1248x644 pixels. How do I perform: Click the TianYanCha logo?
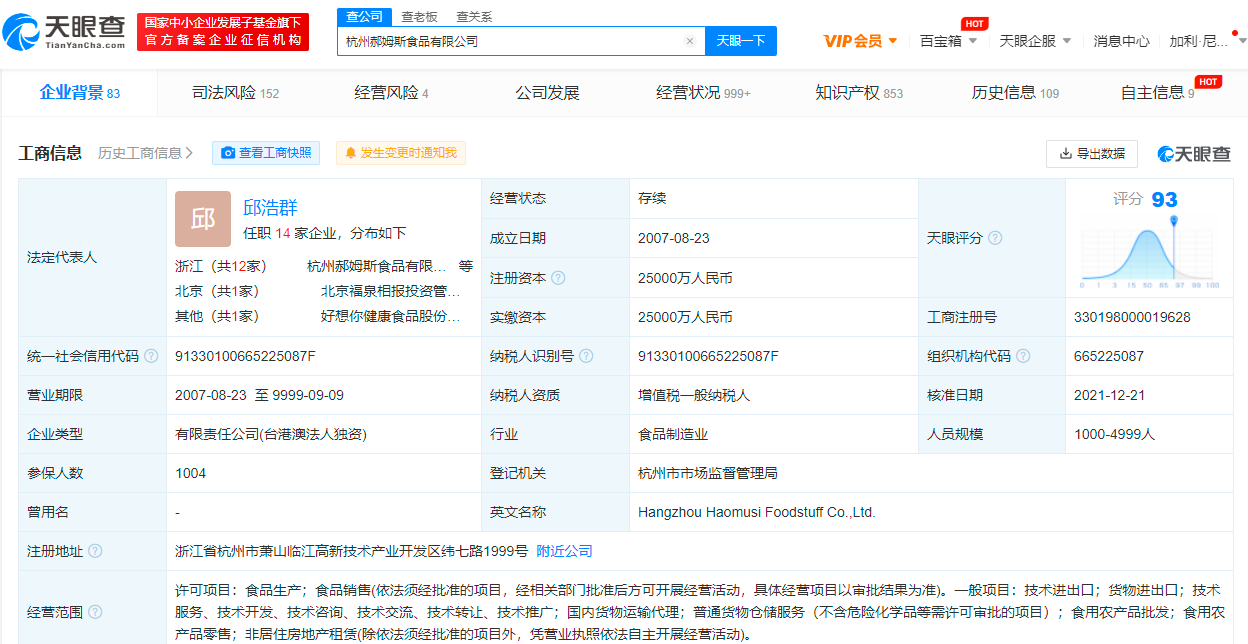pos(66,33)
